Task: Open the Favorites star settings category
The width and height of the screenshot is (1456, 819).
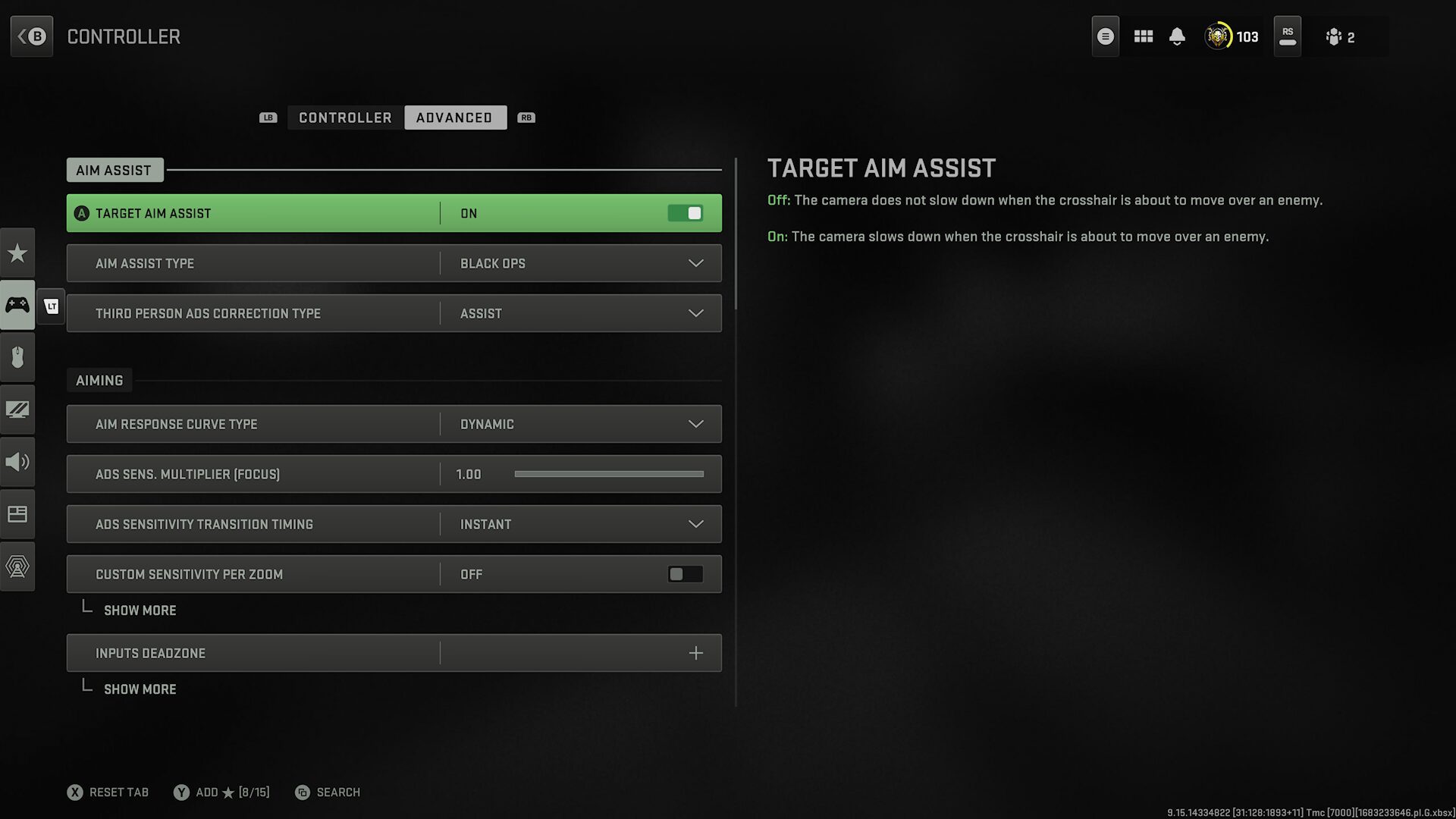Action: pyautogui.click(x=17, y=253)
